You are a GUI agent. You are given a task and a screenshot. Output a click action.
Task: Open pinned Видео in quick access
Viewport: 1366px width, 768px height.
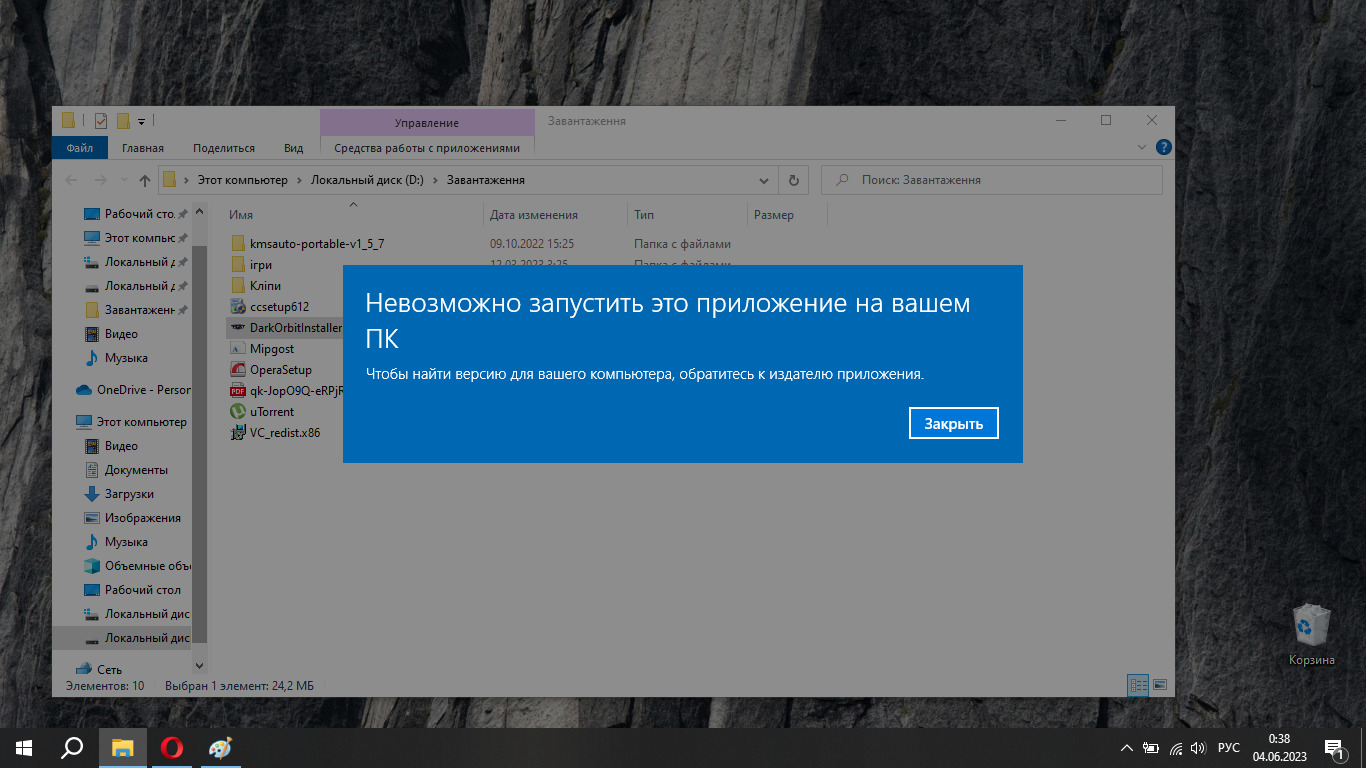(x=121, y=333)
